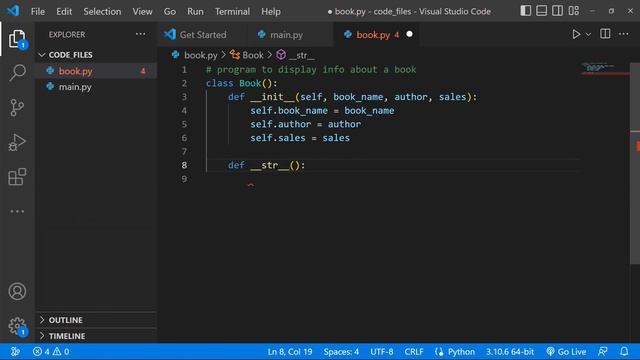640x360 pixels.
Task: Open the Terminal menu
Action: pos(232,11)
